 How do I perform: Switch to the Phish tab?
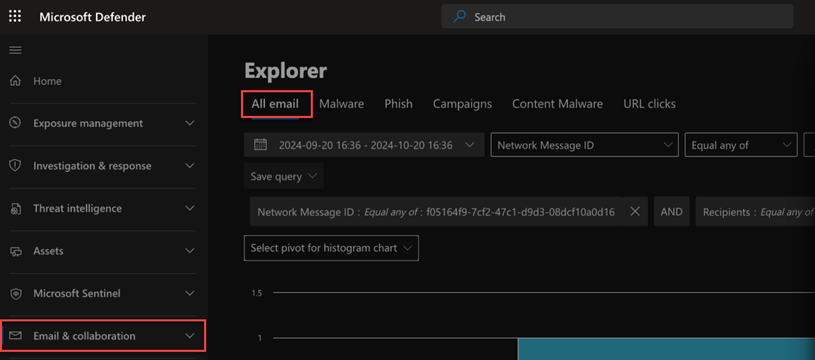[x=399, y=104]
